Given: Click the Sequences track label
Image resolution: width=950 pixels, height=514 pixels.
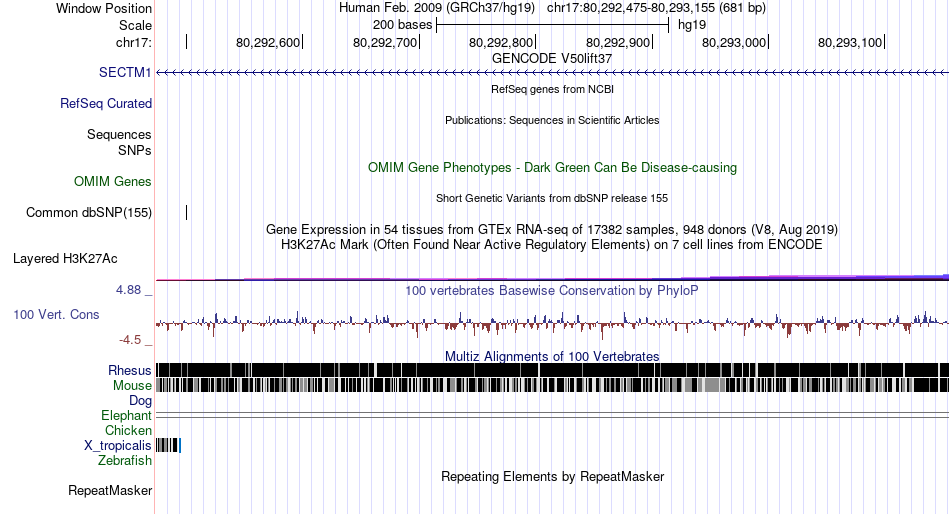Looking at the screenshot, I should tap(119, 135).
